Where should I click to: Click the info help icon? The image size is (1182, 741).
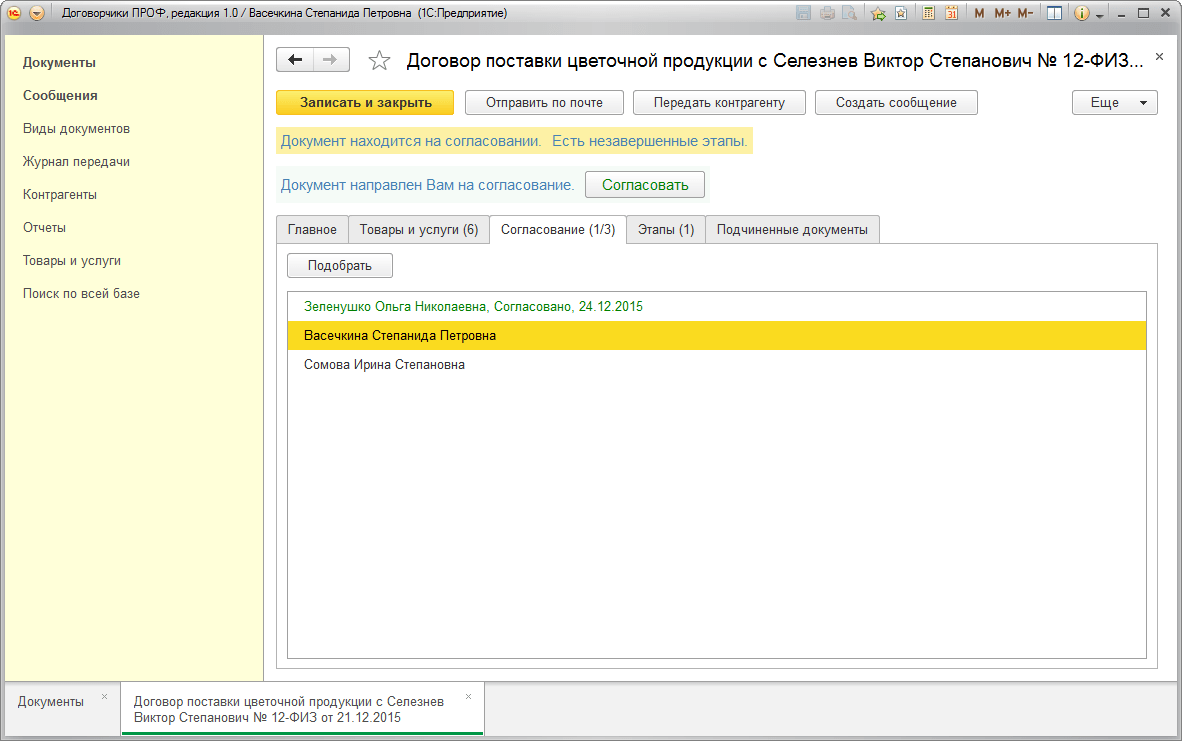click(x=1082, y=13)
